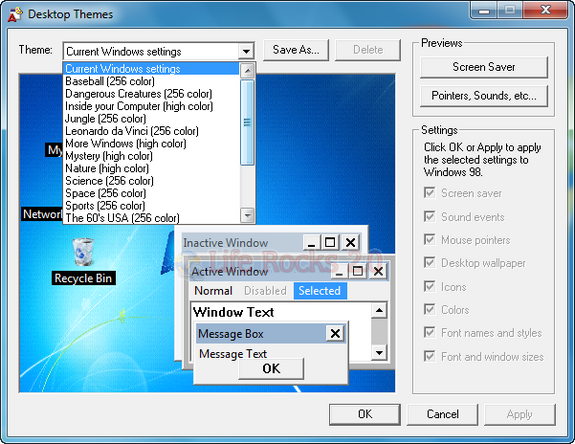Click Window Text in preview window

click(234, 312)
